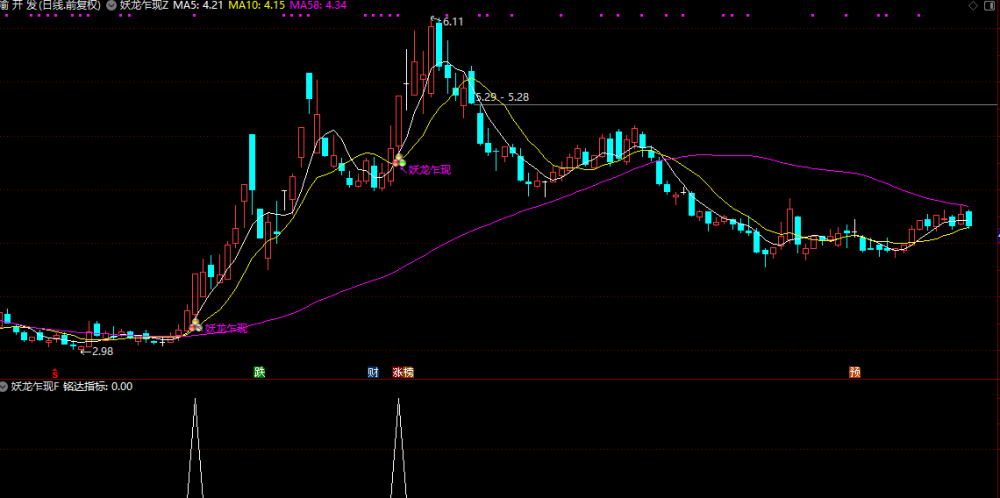This screenshot has height=498, width=1000.
Task: Click the magenta MA58 label
Action: click(318, 6)
